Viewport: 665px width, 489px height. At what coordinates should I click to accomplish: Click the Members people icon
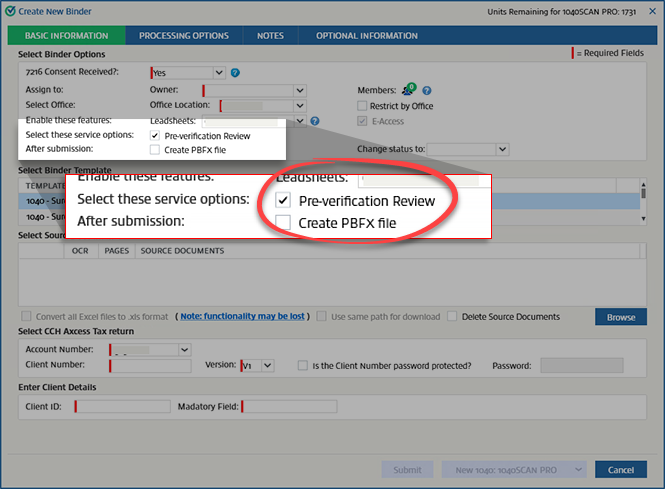[410, 90]
